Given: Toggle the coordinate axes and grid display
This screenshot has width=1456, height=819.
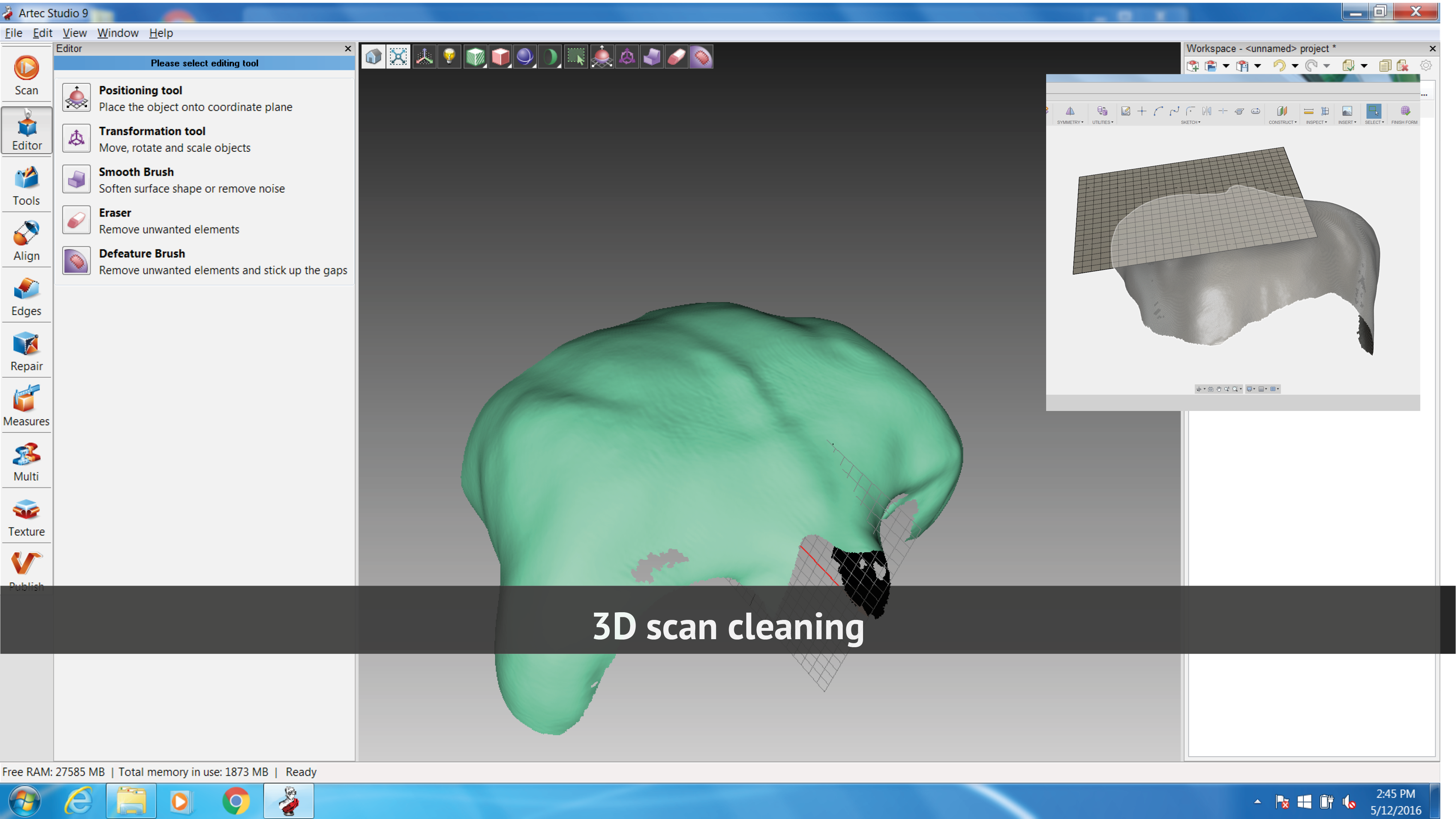Looking at the screenshot, I should pos(424,56).
